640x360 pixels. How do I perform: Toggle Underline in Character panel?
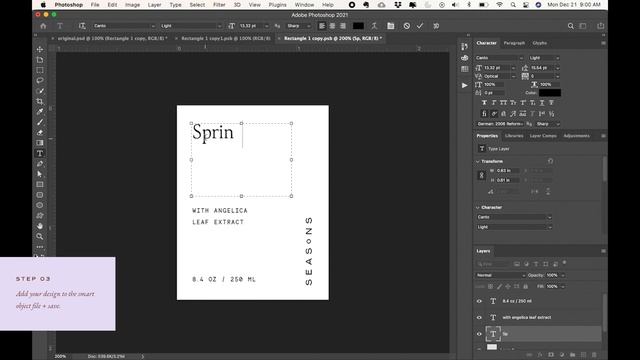542,102
